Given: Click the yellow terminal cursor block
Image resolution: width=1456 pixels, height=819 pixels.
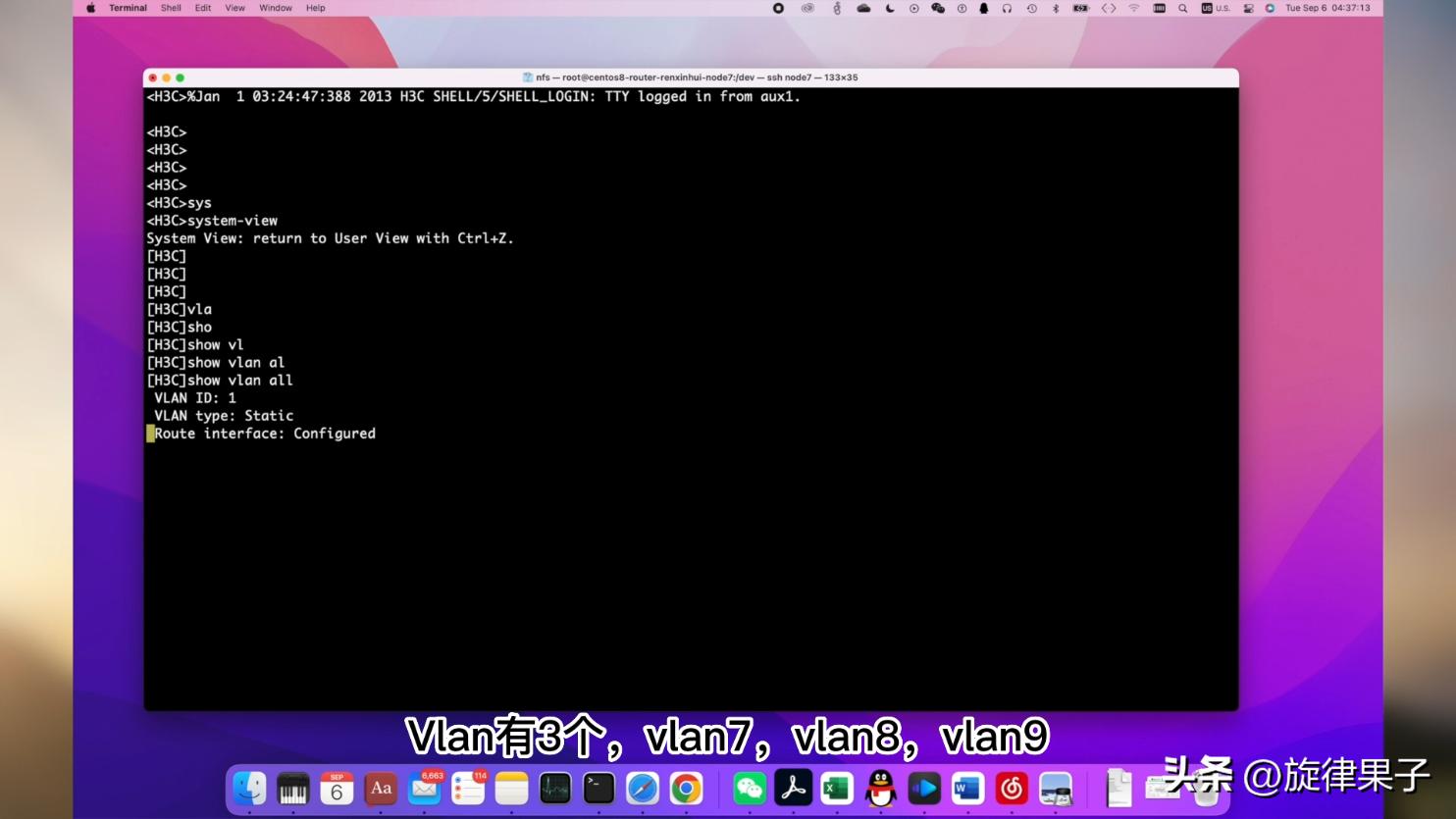Looking at the screenshot, I should tap(150, 433).
